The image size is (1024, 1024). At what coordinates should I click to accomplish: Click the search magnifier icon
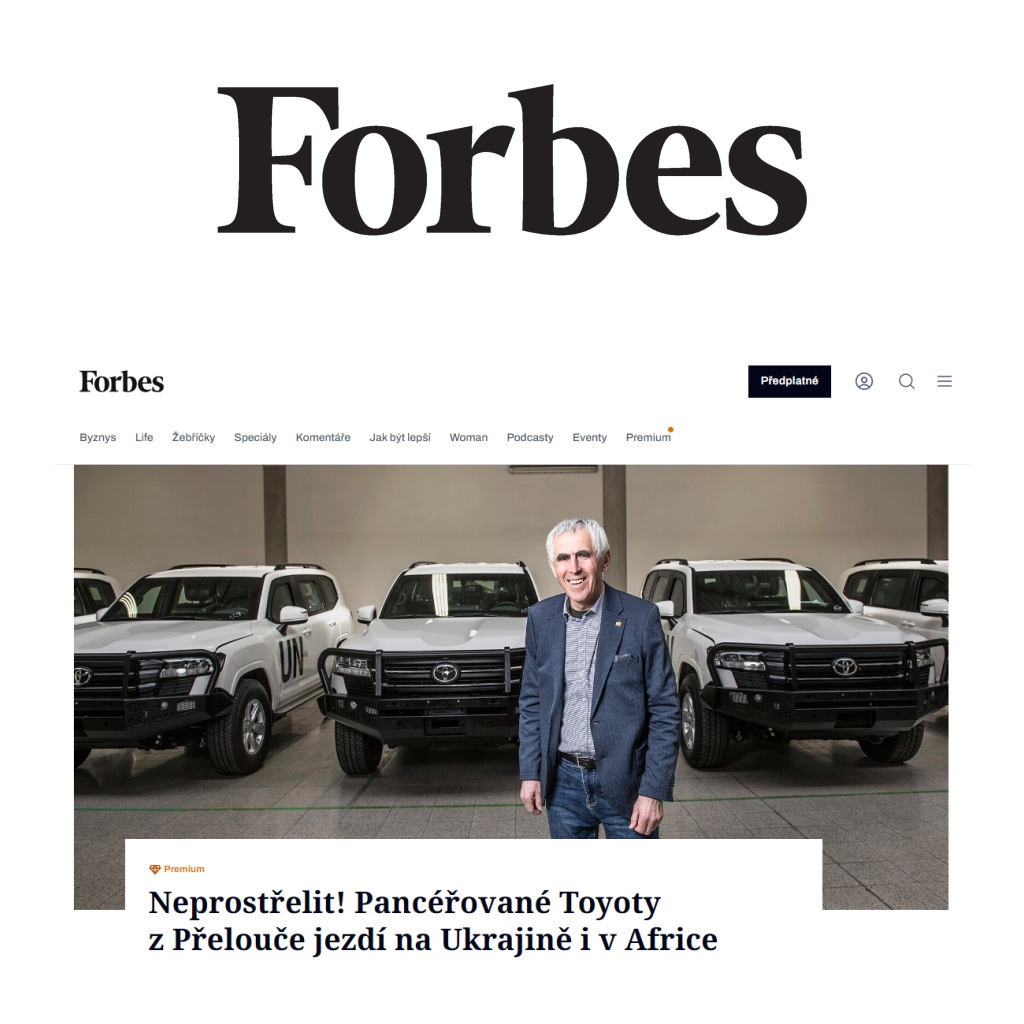point(906,381)
